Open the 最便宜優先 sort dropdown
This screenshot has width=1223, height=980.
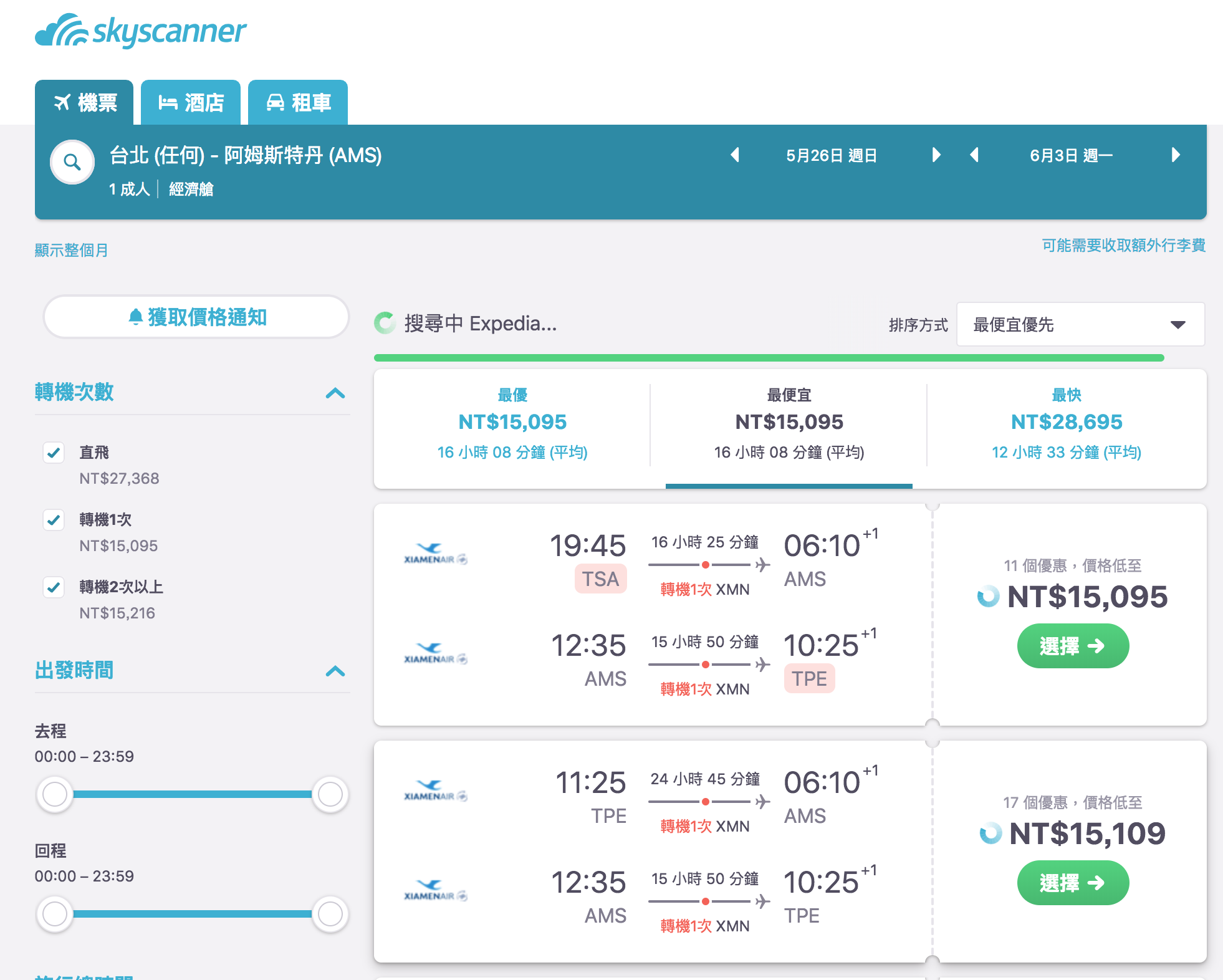point(1080,324)
